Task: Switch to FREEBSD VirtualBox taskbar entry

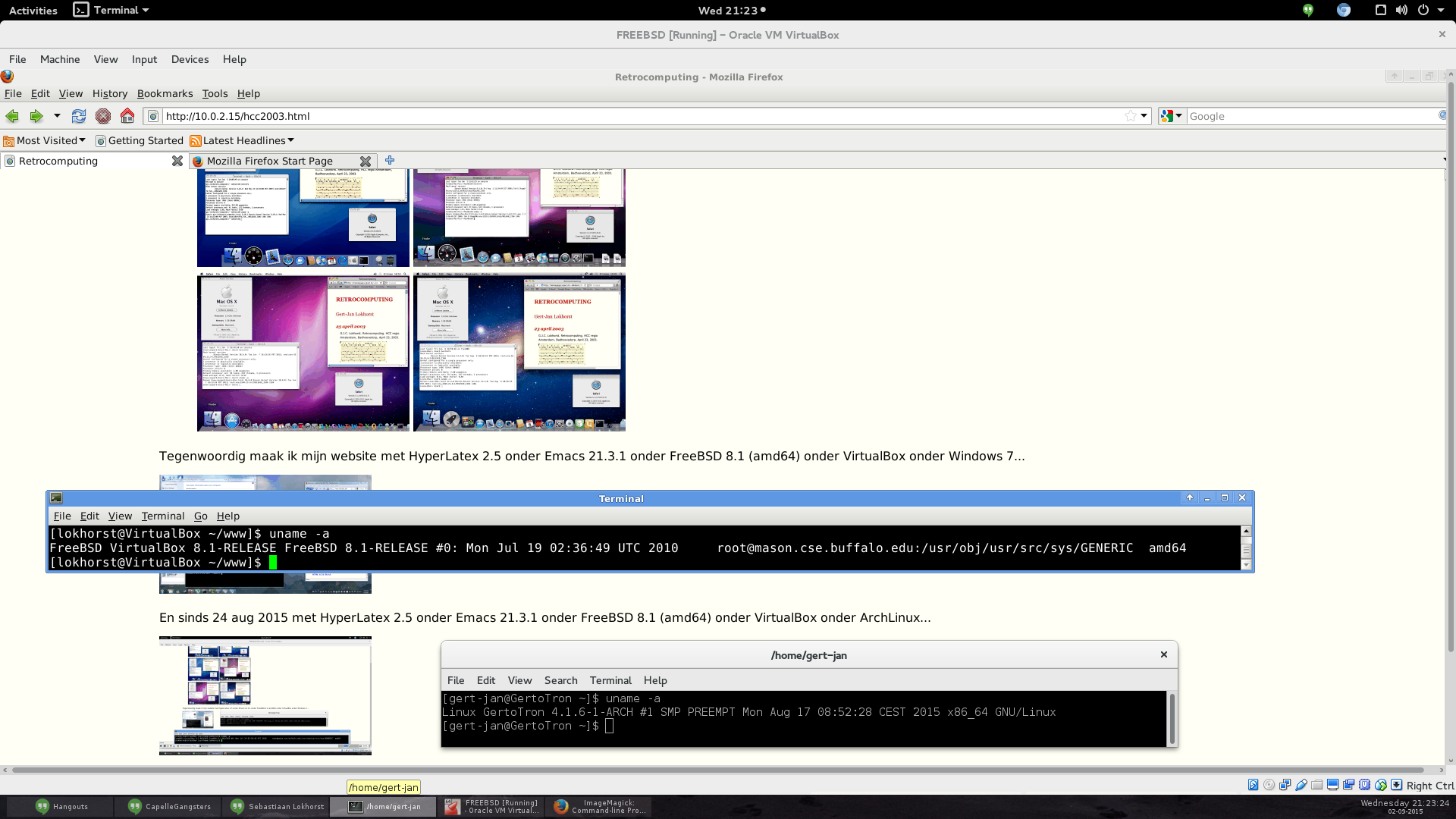Action: click(x=491, y=806)
